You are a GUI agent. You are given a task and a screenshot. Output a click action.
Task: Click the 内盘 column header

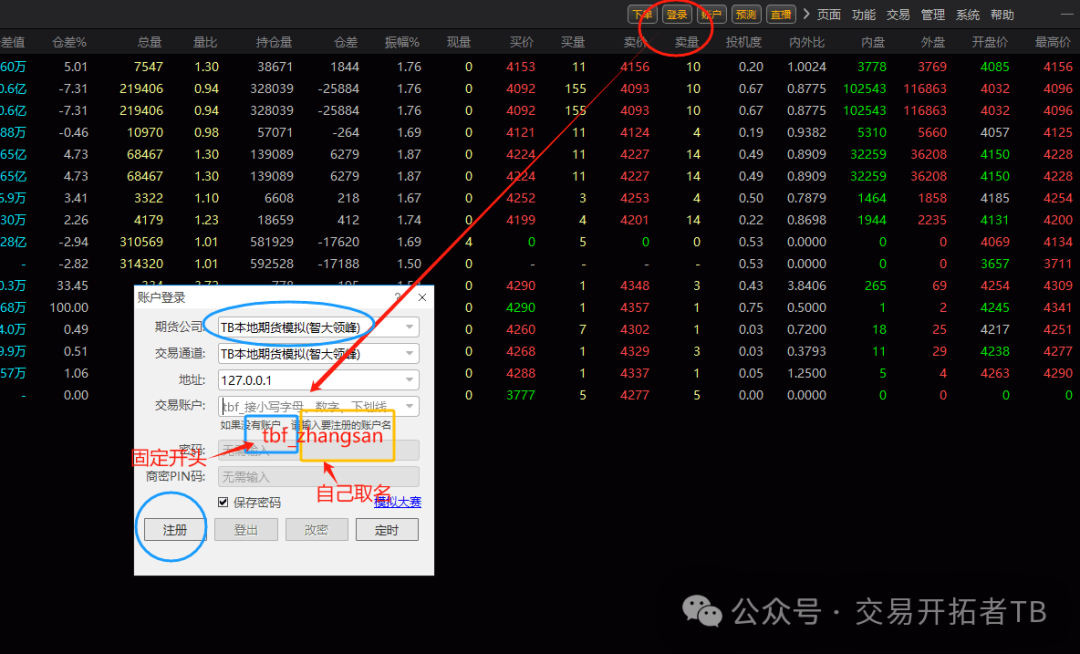873,42
